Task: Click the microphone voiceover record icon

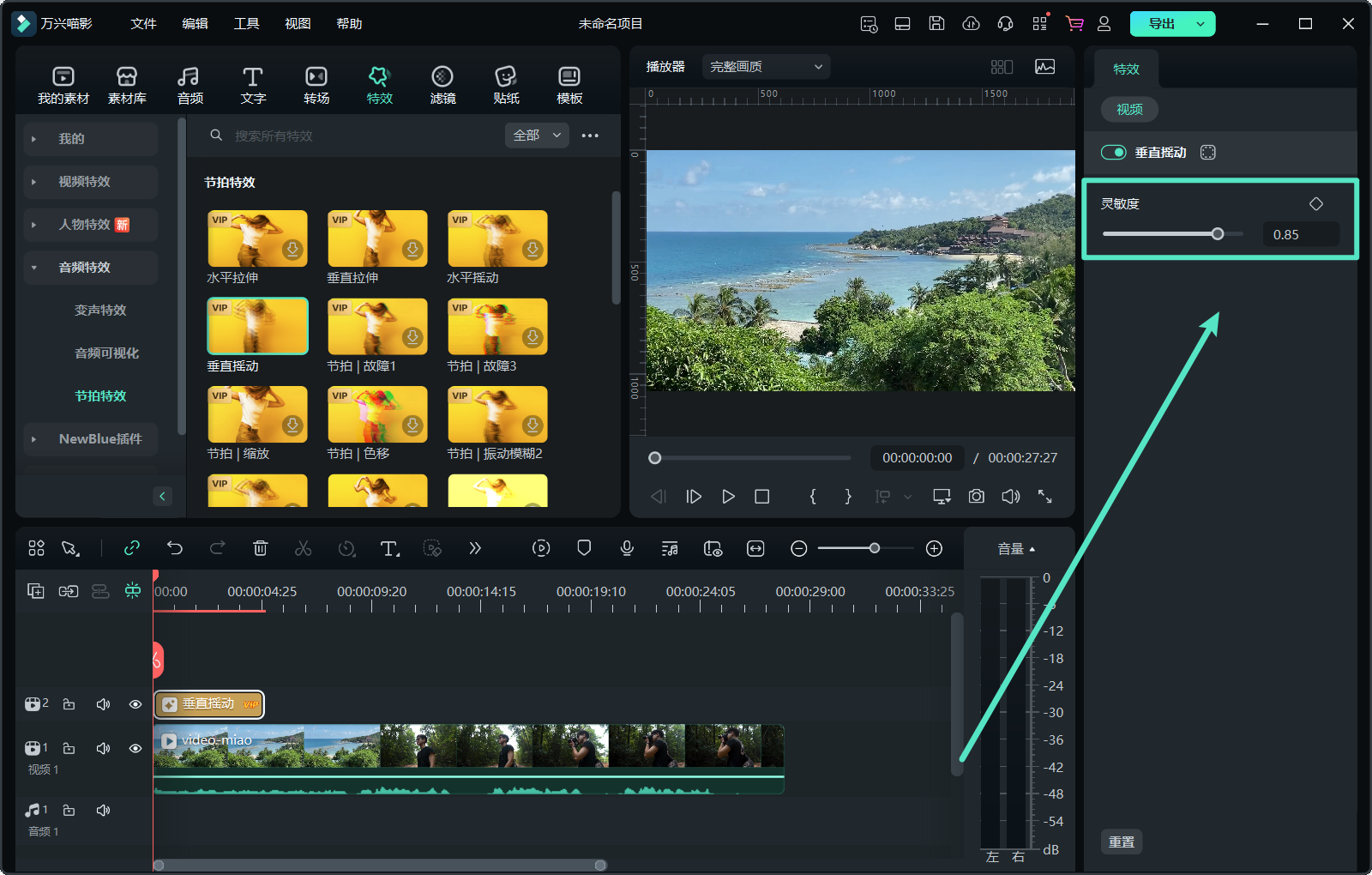Action: coord(627,548)
